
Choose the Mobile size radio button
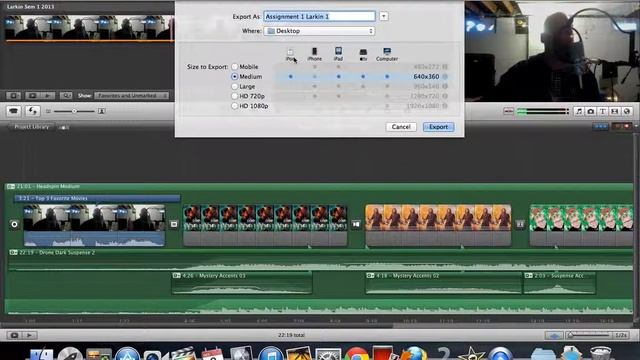point(234,67)
